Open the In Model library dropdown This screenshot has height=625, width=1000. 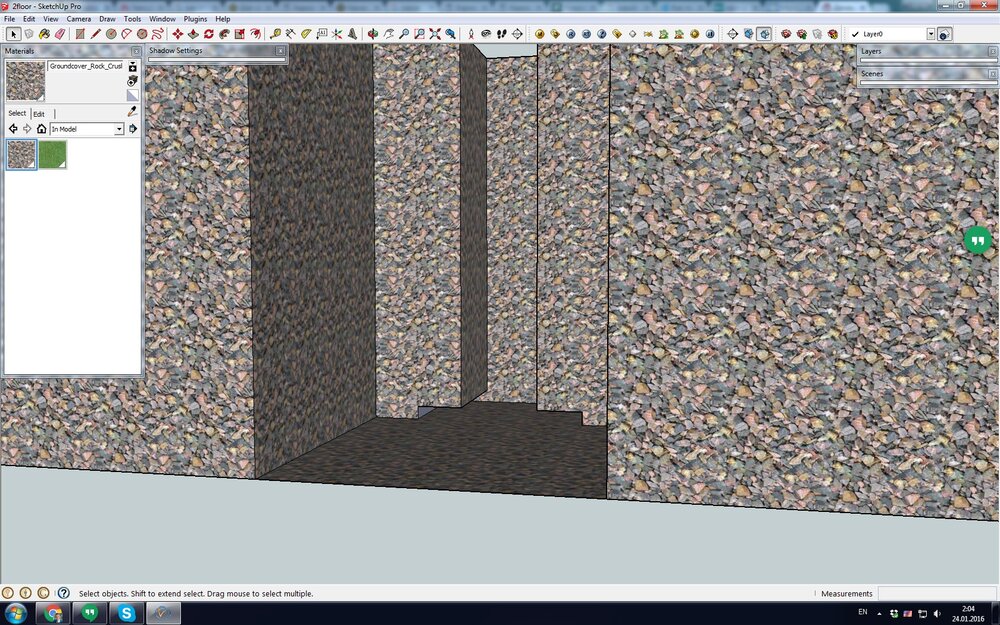click(119, 129)
